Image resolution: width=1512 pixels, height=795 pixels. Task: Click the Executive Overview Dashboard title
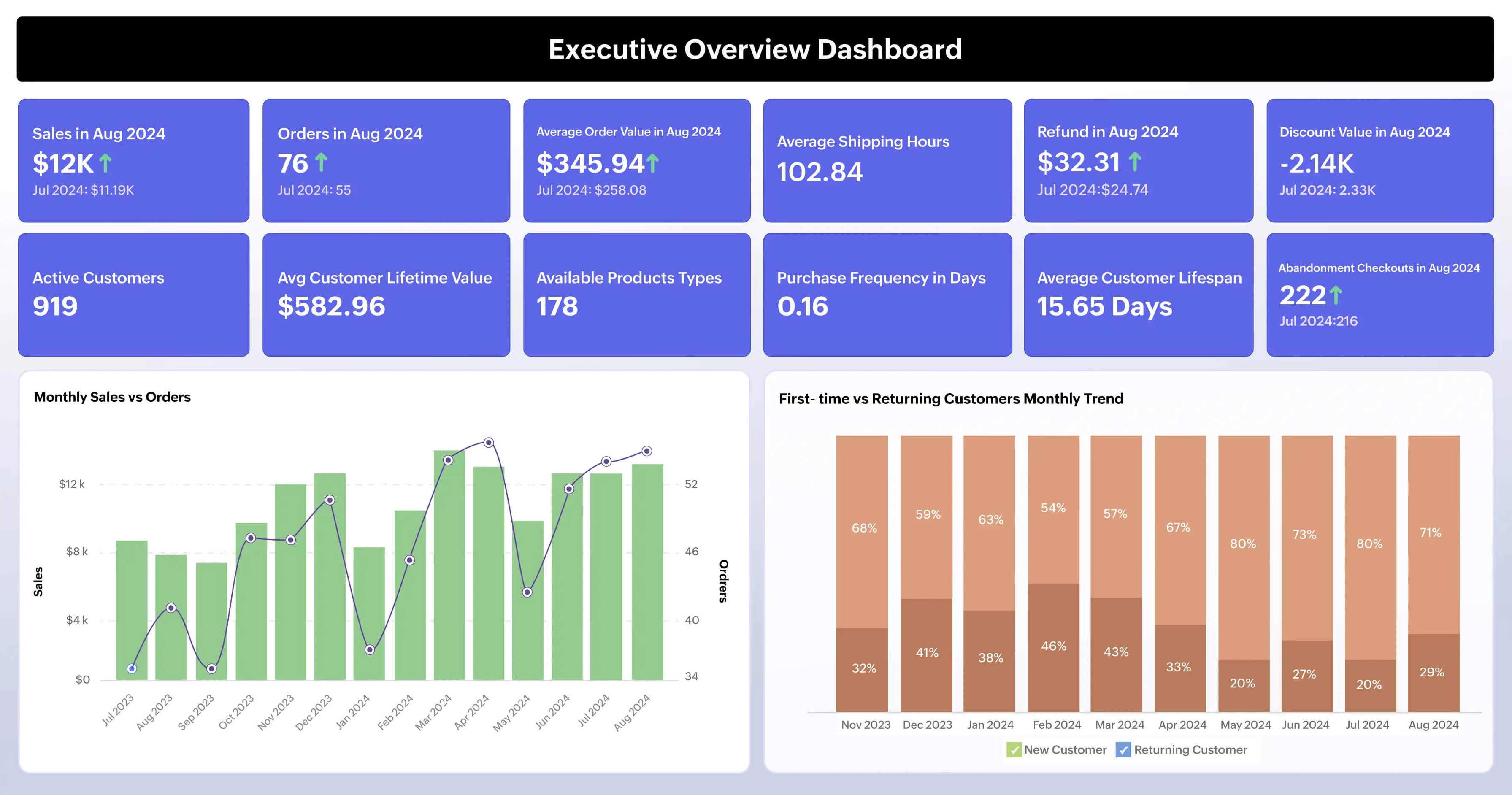tap(755, 49)
